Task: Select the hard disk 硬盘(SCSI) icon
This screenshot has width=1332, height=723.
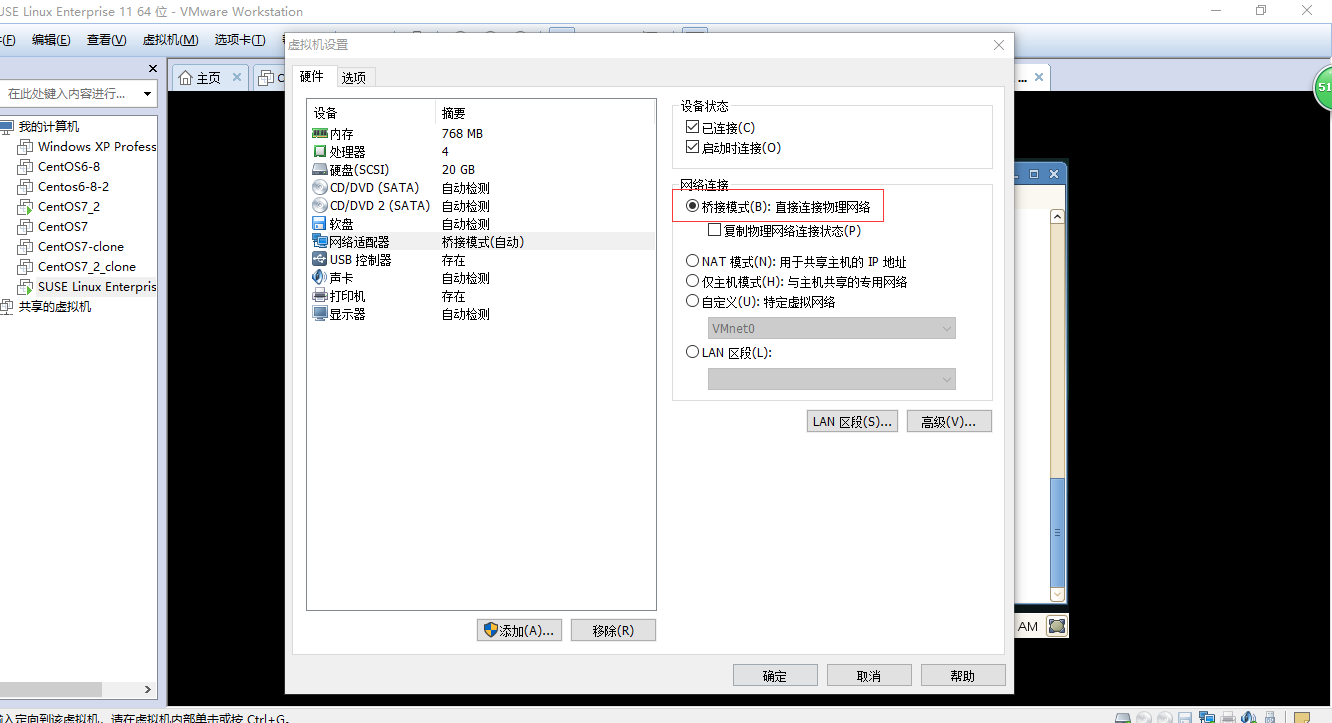Action: click(x=320, y=169)
